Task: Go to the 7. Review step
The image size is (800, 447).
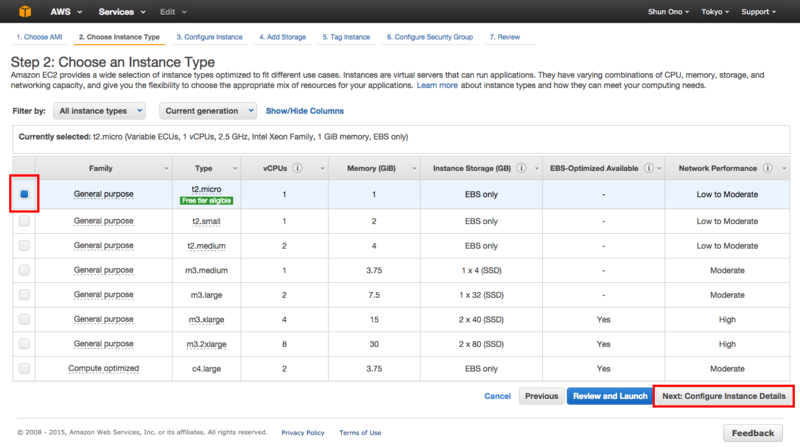Action: [x=505, y=37]
